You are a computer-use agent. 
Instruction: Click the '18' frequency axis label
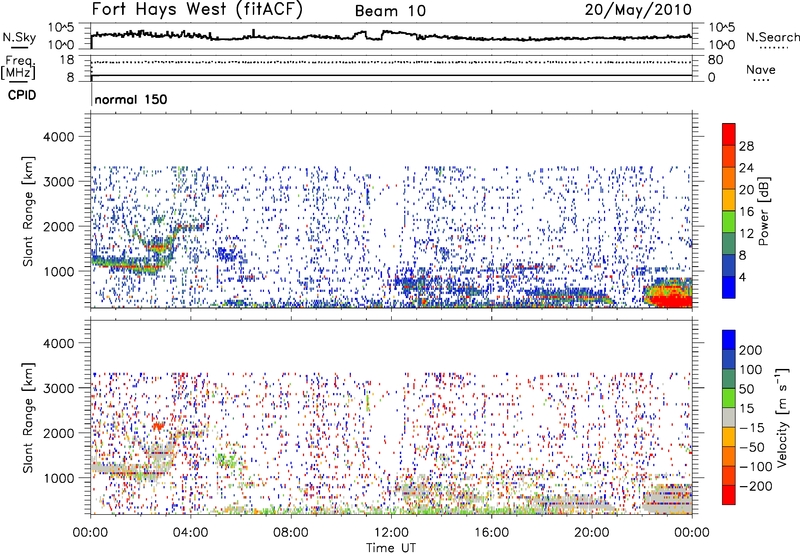click(67, 60)
